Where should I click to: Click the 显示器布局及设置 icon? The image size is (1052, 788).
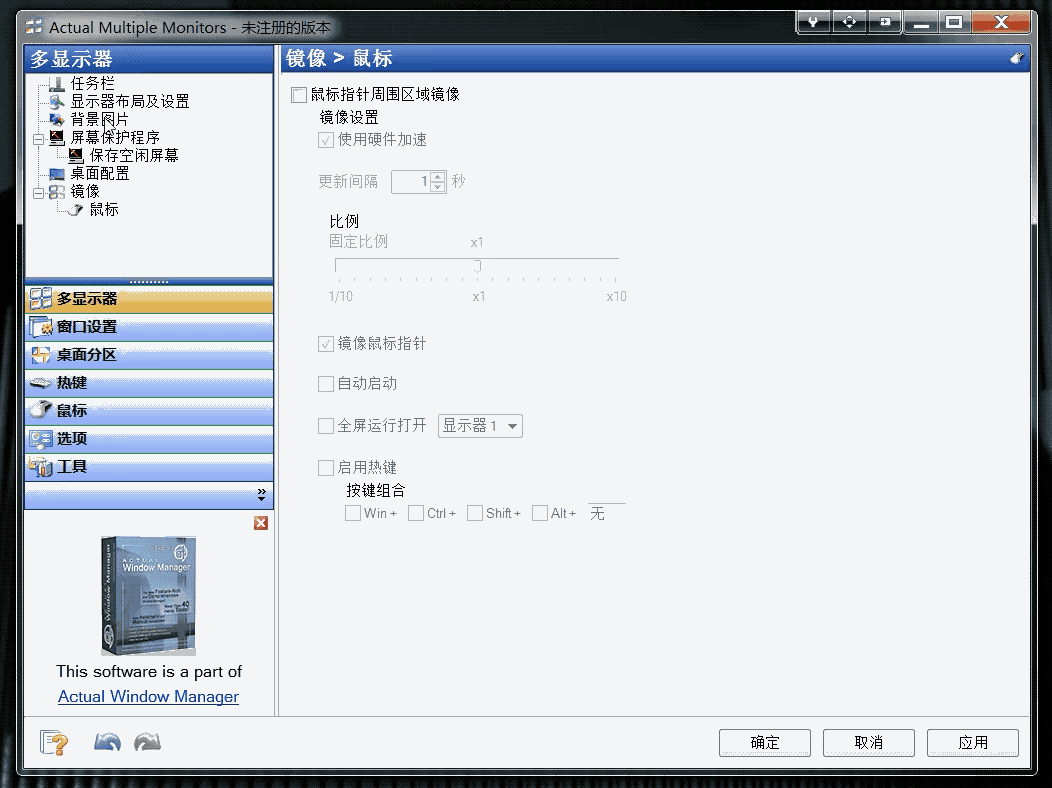tap(57, 102)
